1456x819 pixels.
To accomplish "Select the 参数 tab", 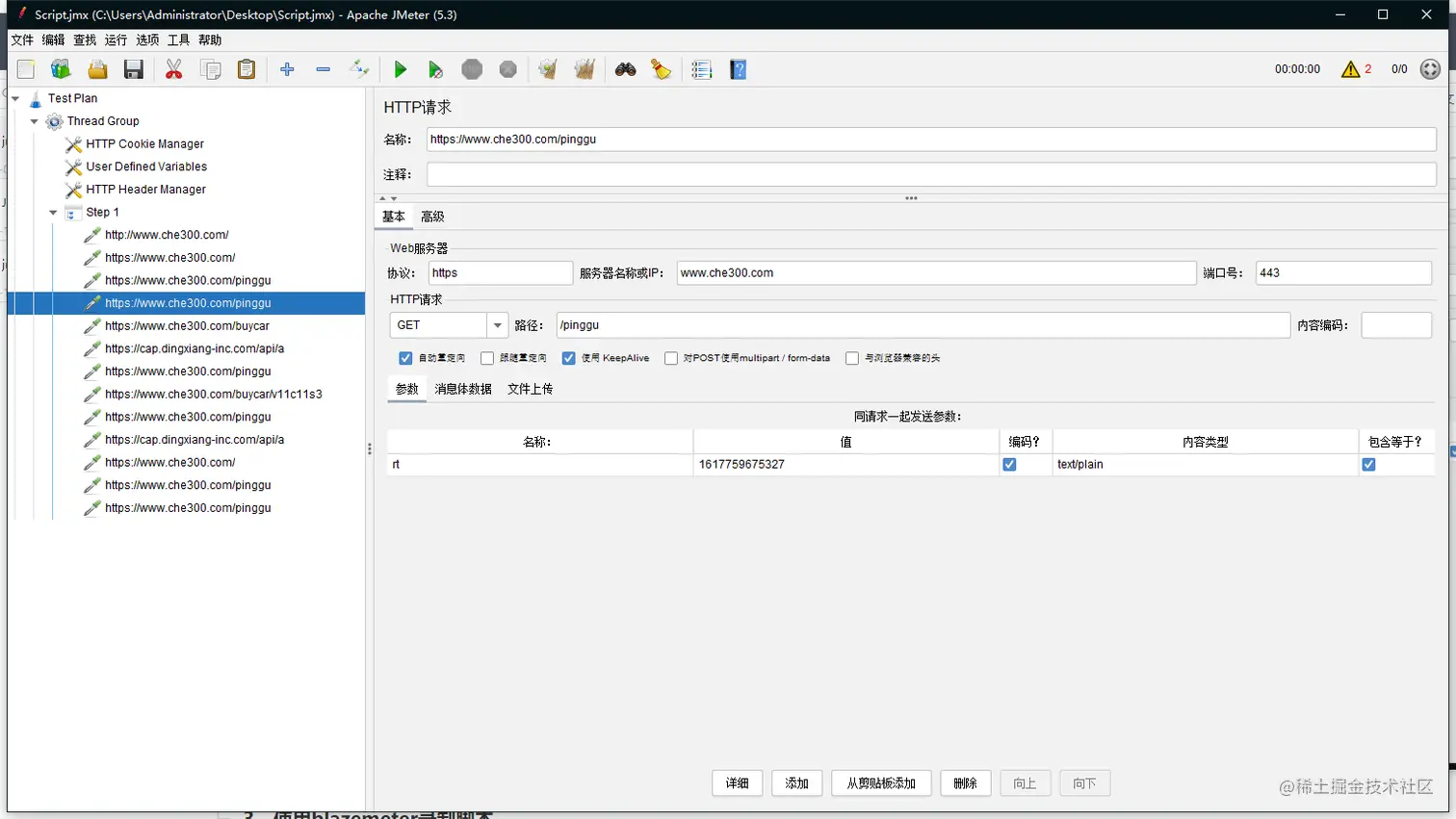I will coord(407,389).
